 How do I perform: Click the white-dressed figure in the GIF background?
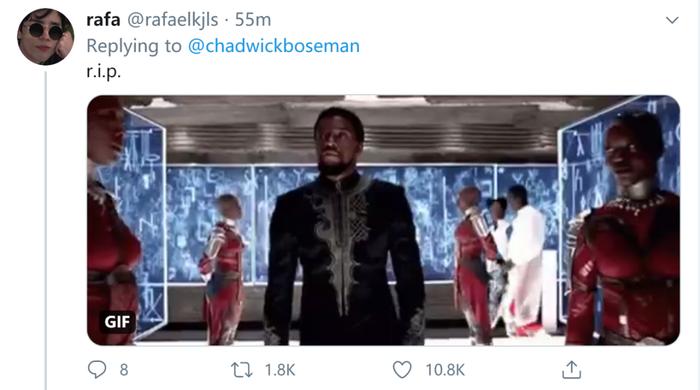pos(526,261)
